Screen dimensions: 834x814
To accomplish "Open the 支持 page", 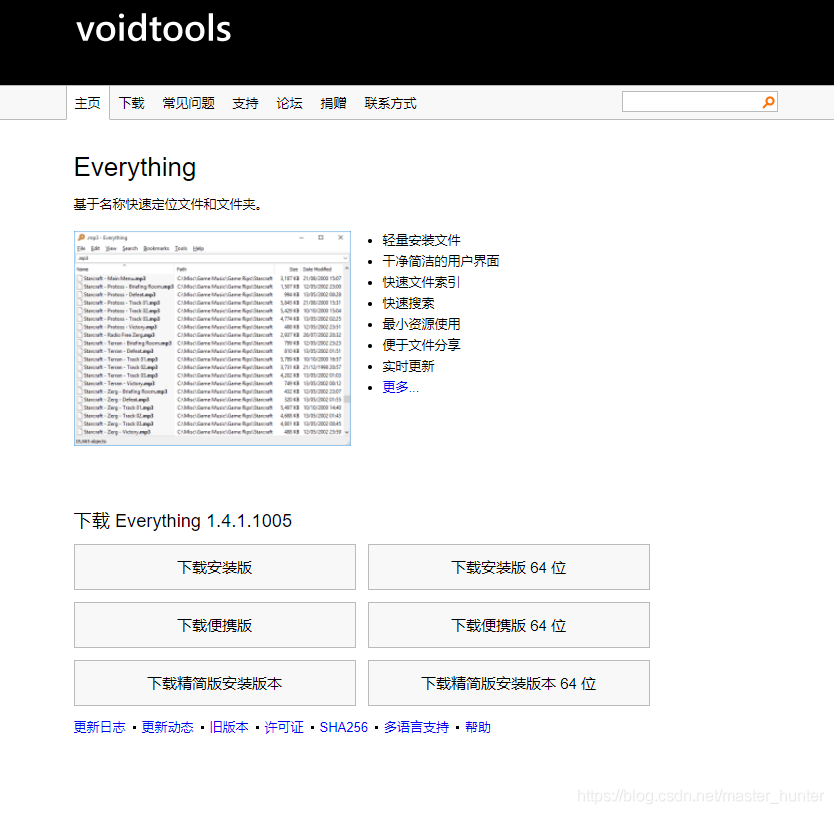I will coord(245,102).
